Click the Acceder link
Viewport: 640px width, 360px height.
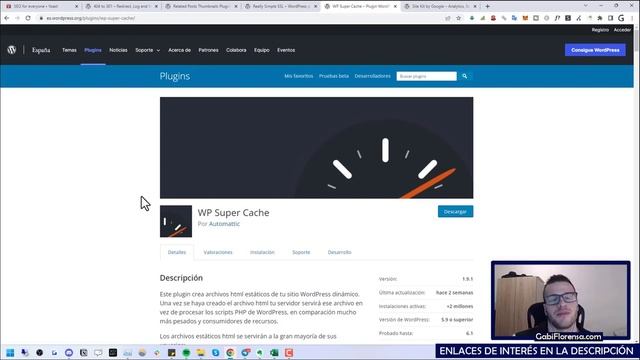(622, 30)
